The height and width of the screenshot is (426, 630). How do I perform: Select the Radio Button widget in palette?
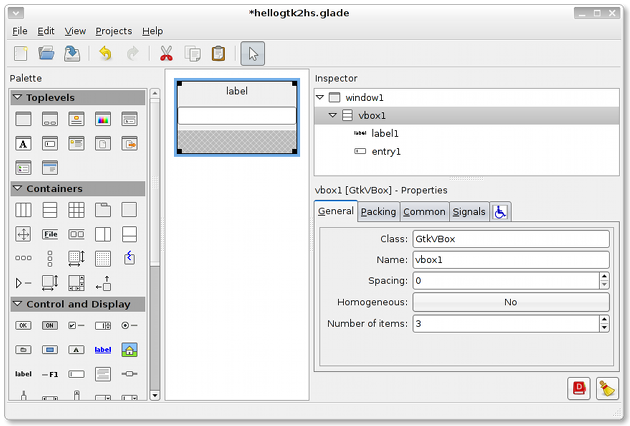(128, 326)
